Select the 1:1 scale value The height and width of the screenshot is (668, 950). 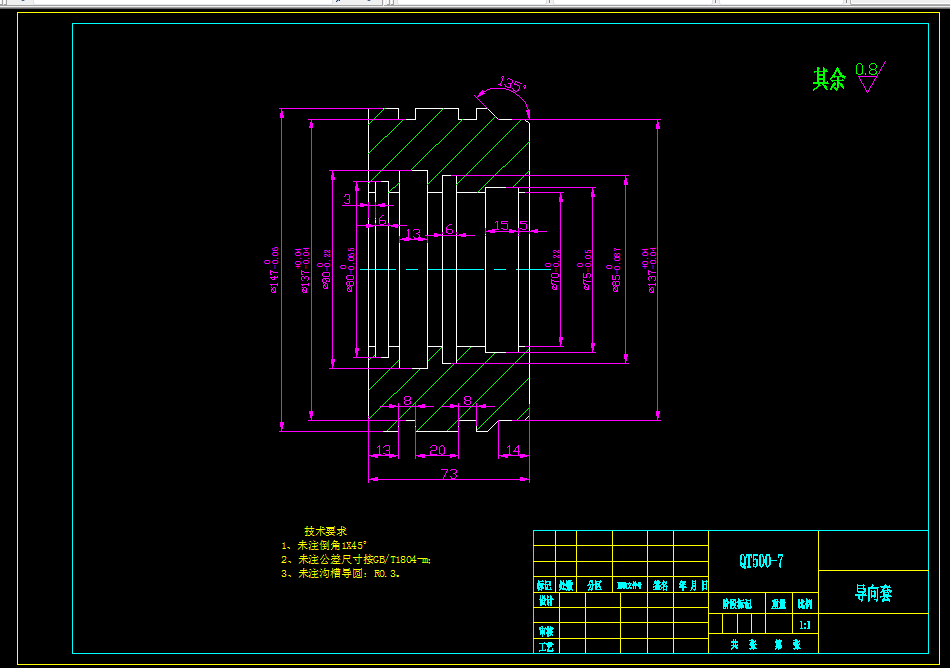point(805,625)
